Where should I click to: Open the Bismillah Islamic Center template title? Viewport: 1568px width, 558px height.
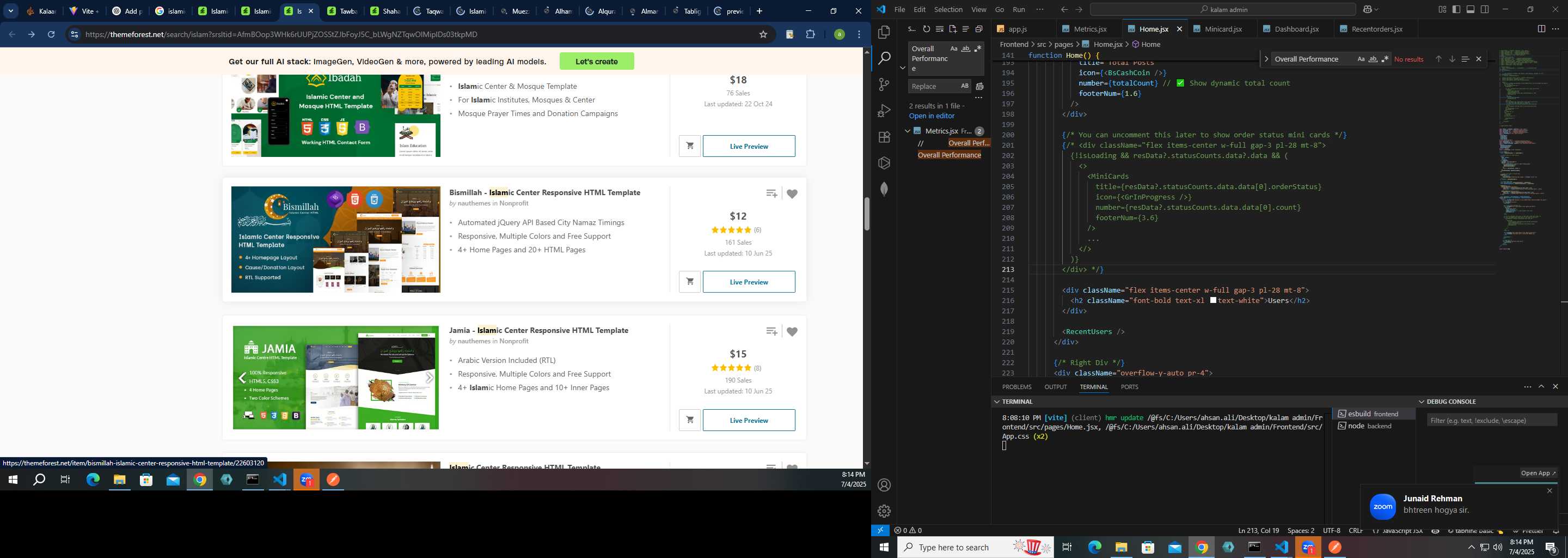[x=544, y=192]
